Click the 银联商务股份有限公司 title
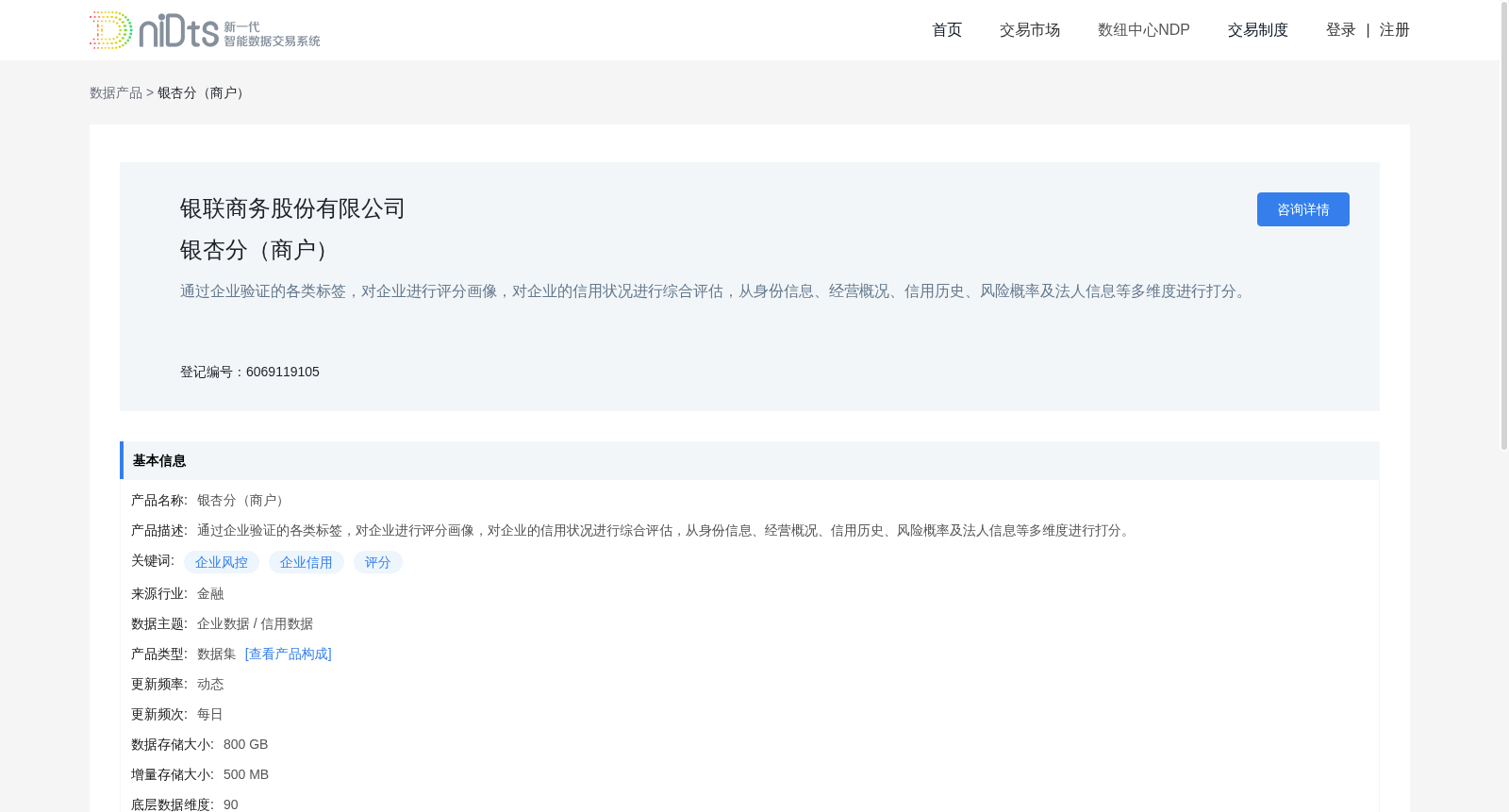The width and height of the screenshot is (1509, 812). [292, 208]
